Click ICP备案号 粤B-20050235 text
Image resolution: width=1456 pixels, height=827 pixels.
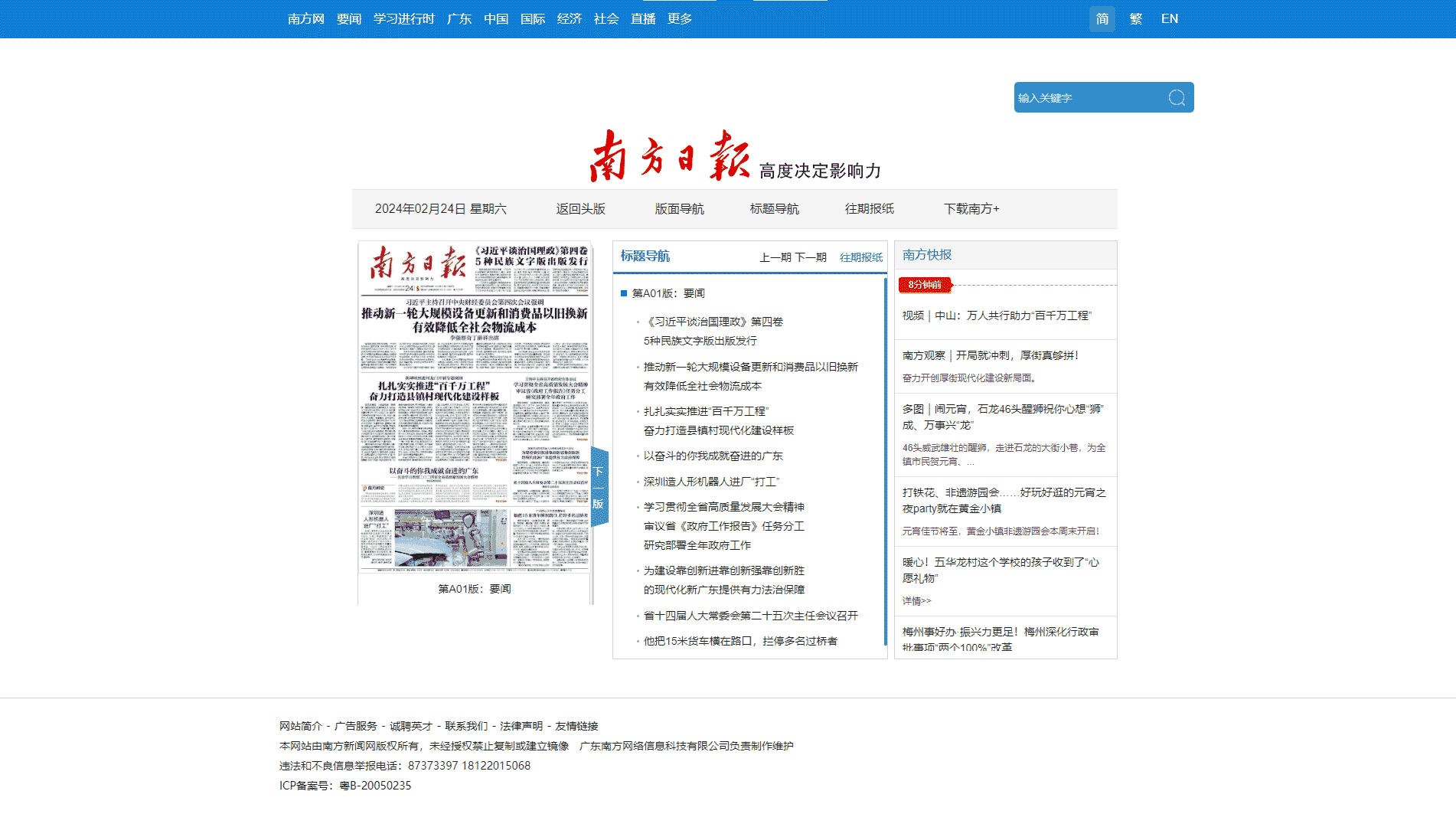(345, 786)
